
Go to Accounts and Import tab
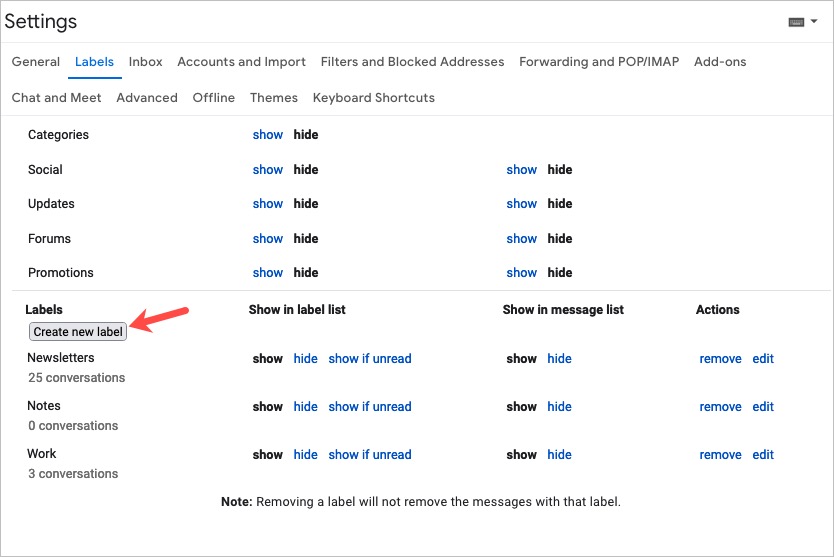241,62
